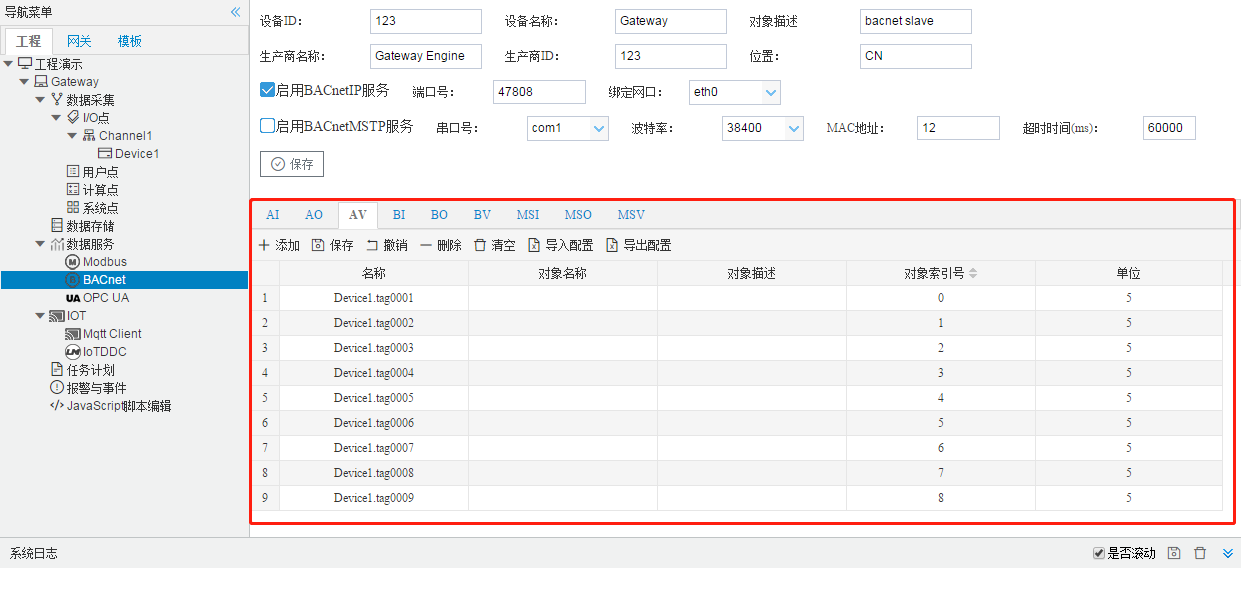The width and height of the screenshot is (1241, 590).
Task: Collapse the Channel1 tree node
Action: [73, 136]
